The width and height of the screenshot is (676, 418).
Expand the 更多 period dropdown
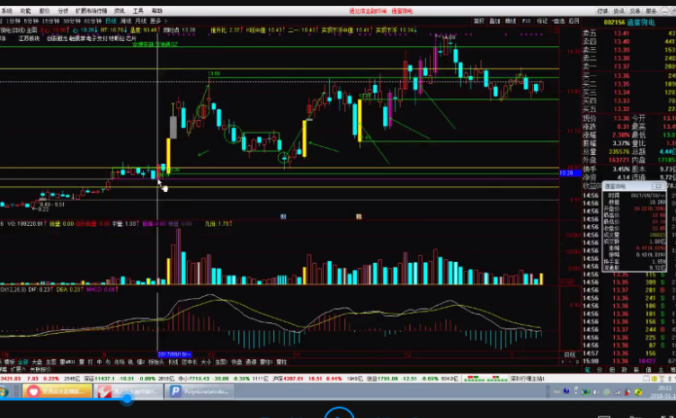click(x=140, y=20)
